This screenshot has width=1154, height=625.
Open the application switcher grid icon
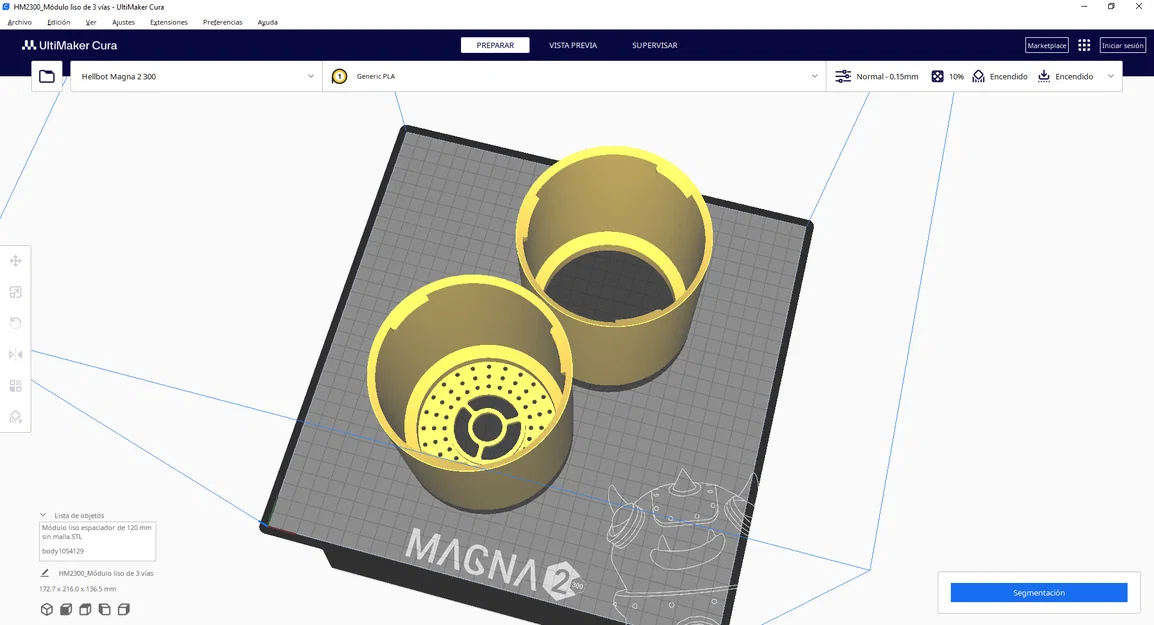[x=1084, y=46]
